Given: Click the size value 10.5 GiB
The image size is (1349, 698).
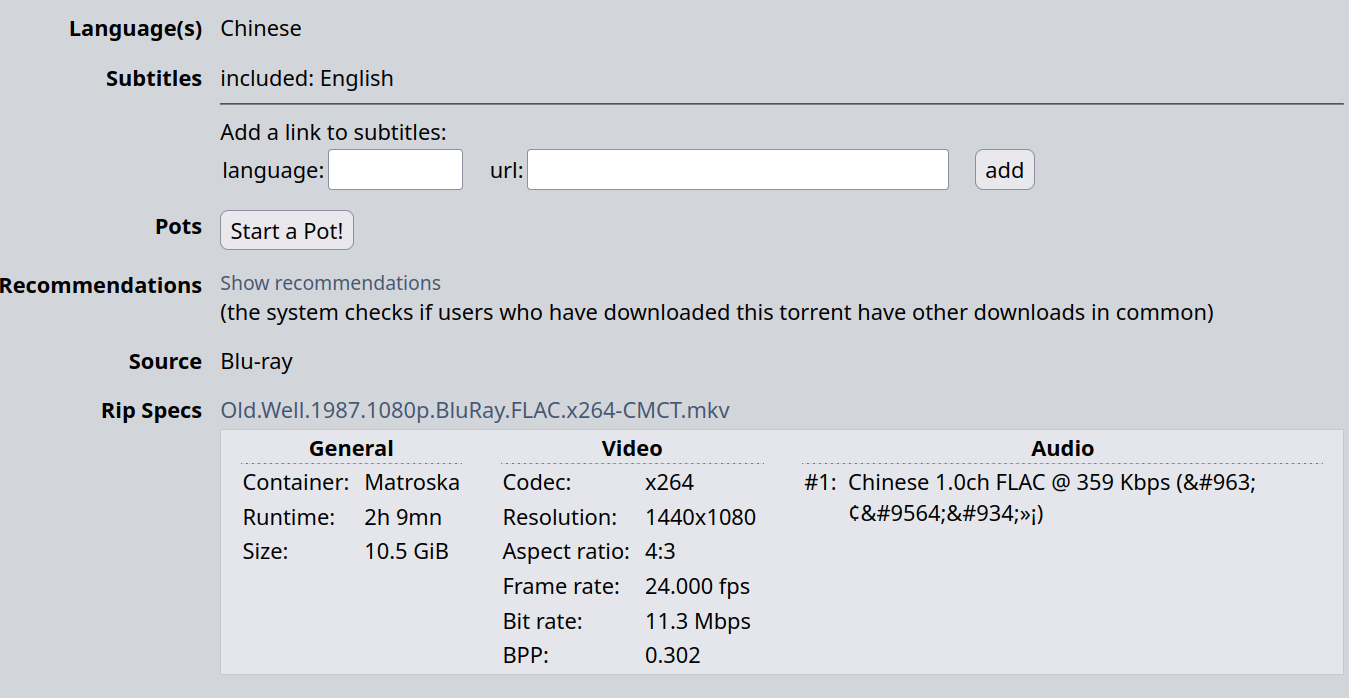Looking at the screenshot, I should click(x=406, y=552).
